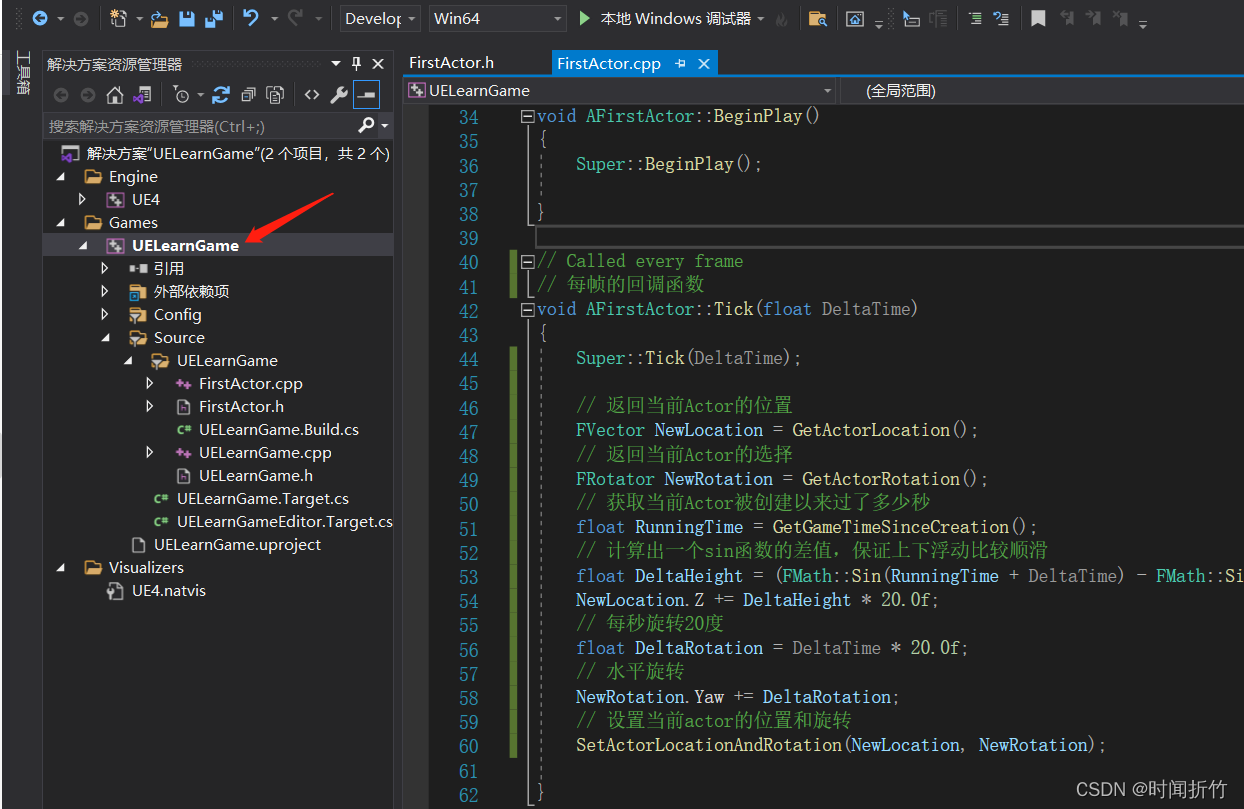Image resolution: width=1244 pixels, height=809 pixels.
Task: Open pending changes filter dropdown arrow
Action: pyautogui.click(x=200, y=96)
